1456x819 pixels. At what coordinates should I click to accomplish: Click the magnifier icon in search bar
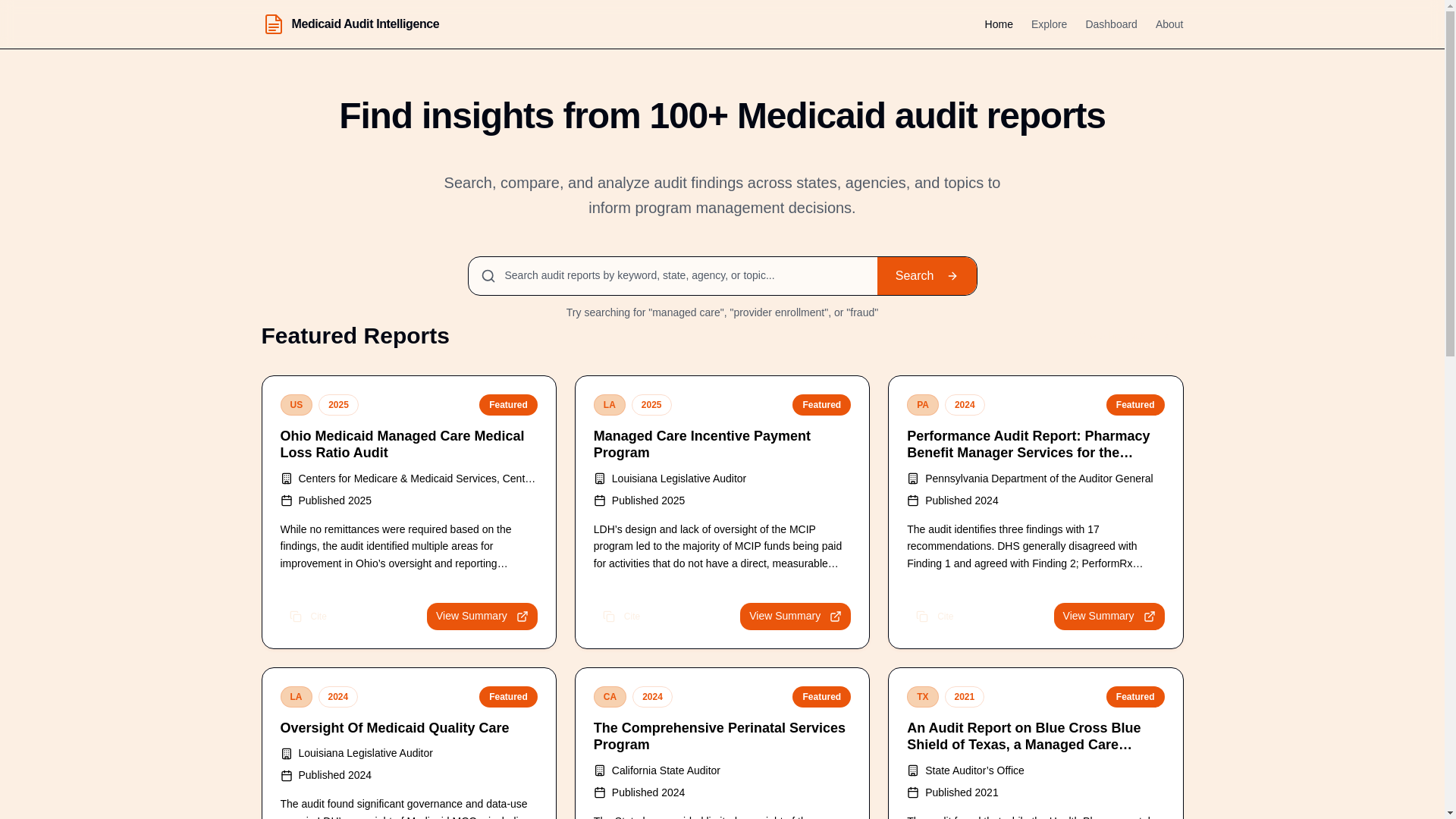tap(488, 276)
